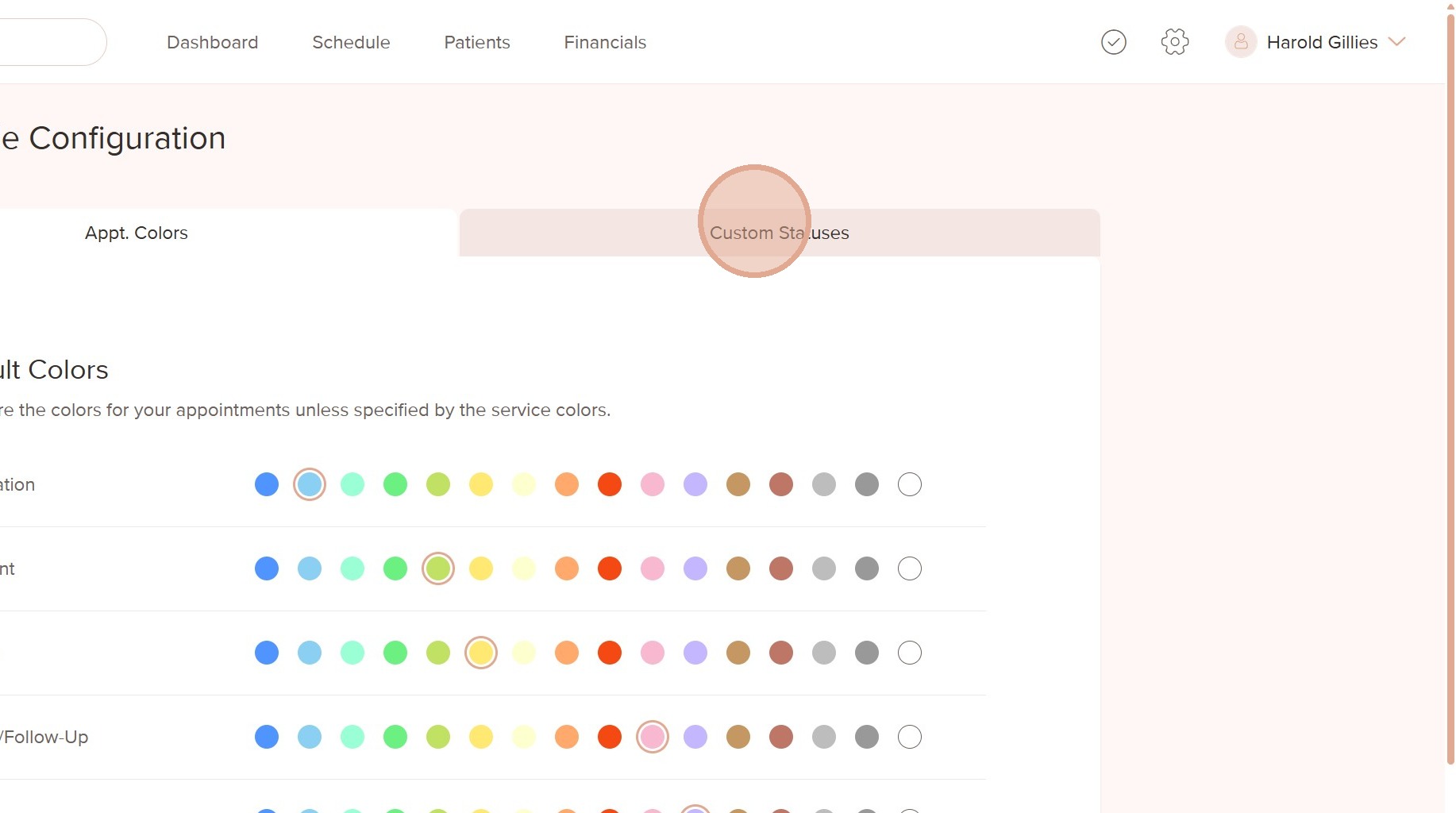Open the Schedule menu item
Image resolution: width=1456 pixels, height=813 pixels.
351,42
